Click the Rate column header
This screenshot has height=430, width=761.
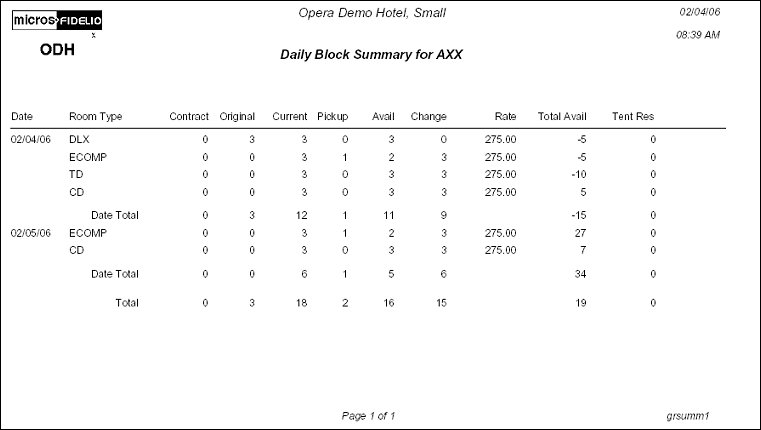pyautogui.click(x=504, y=117)
